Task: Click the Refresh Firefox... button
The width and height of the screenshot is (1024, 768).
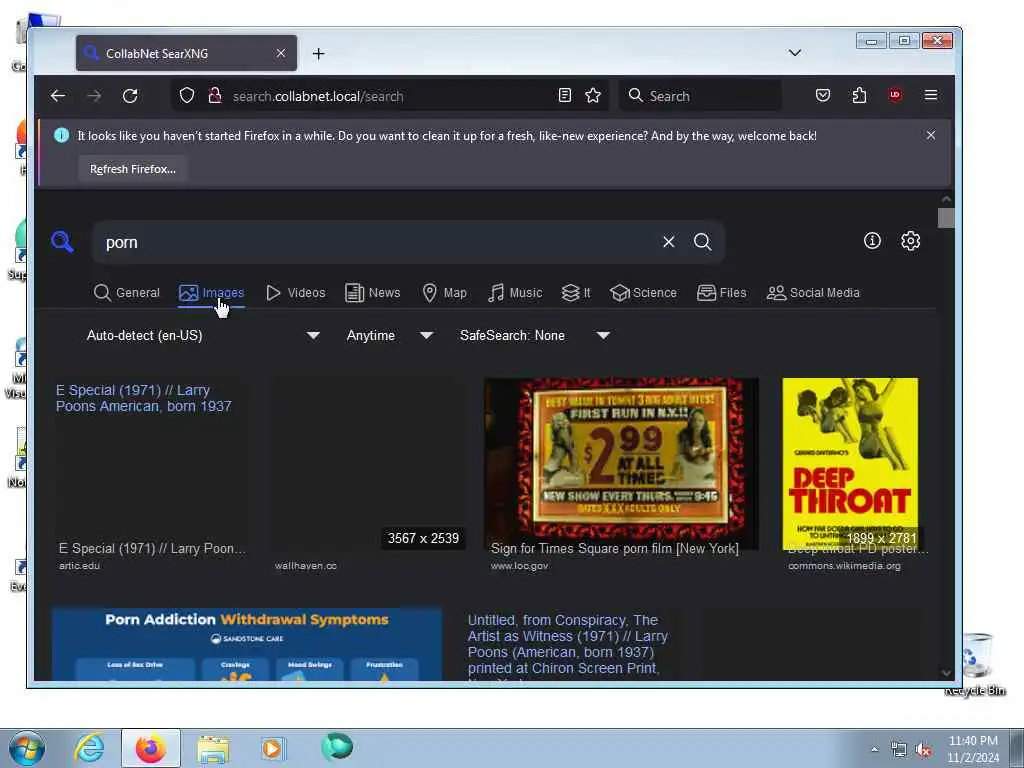Action: click(133, 168)
